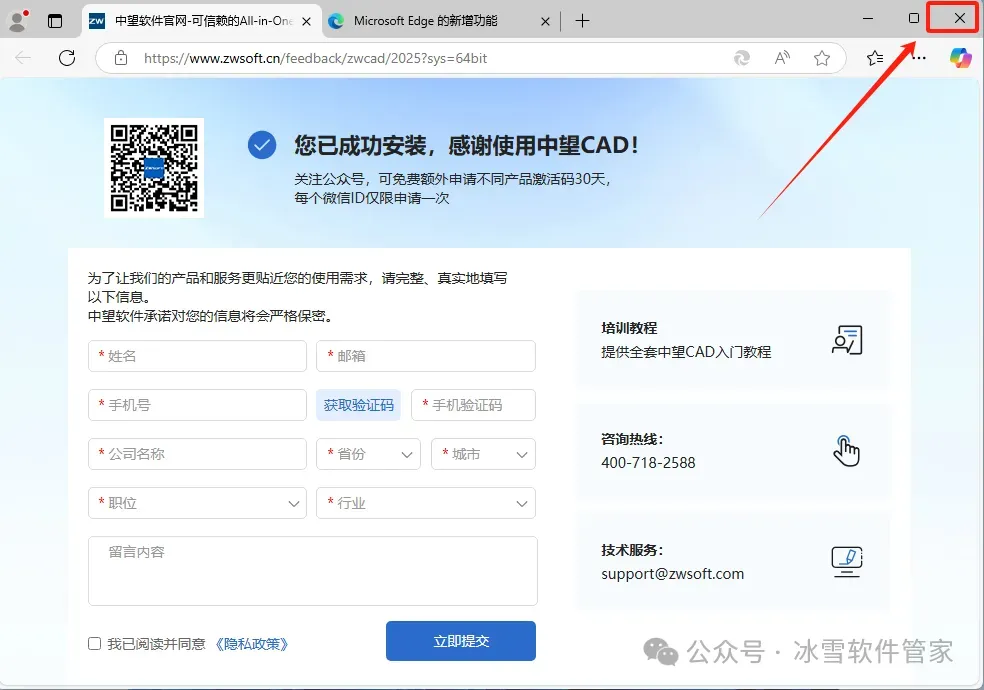984x690 pixels.
Task: Open a new tab with the plus button
Action: (x=582, y=21)
